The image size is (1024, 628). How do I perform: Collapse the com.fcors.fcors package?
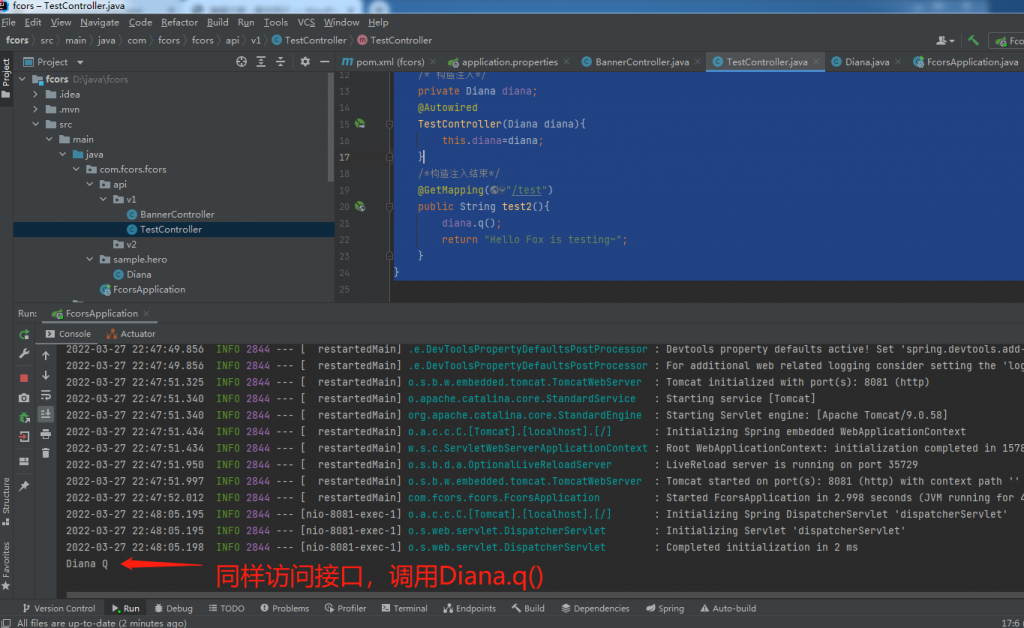coord(76,169)
